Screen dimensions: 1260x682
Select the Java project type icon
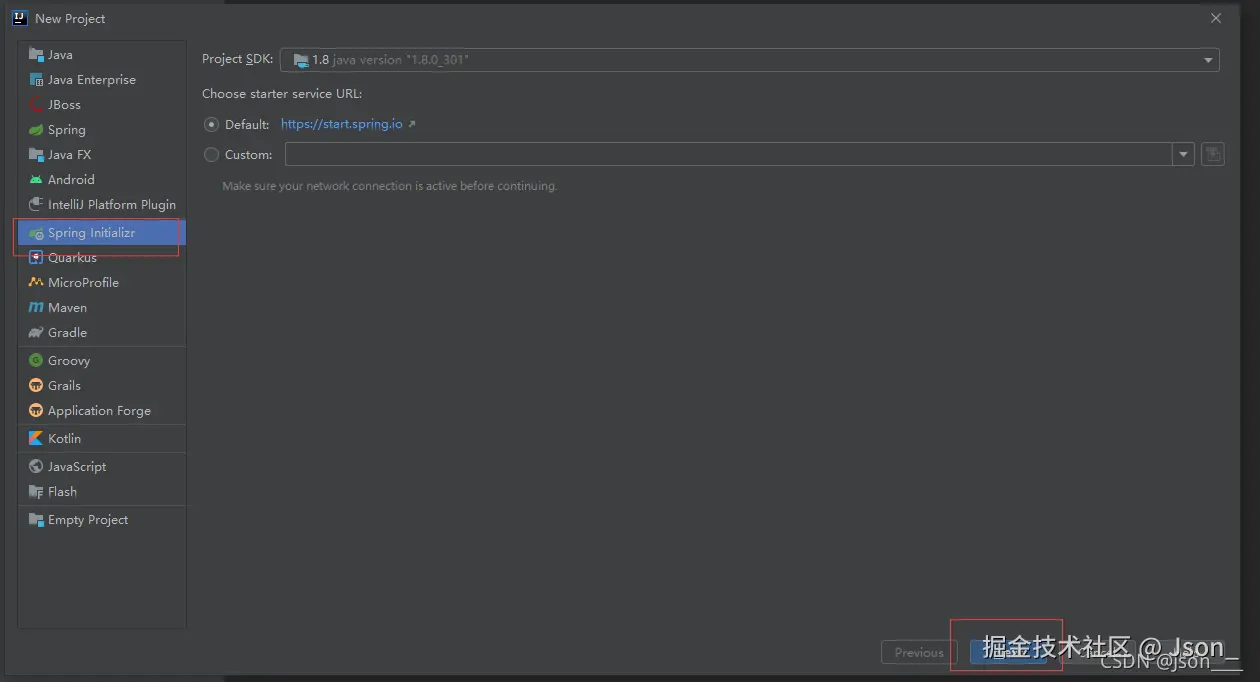[36, 54]
